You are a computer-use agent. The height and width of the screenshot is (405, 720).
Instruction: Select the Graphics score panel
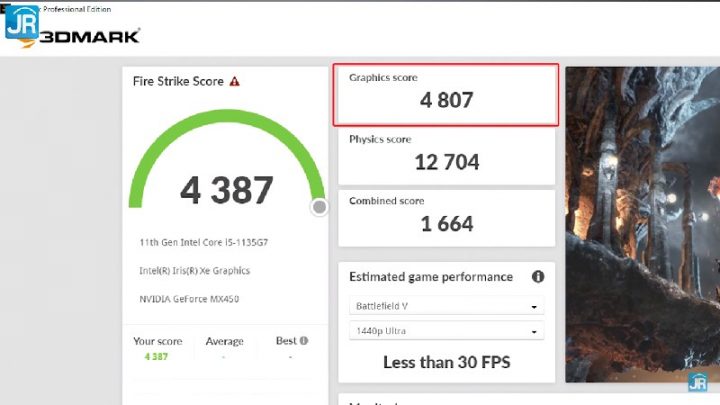coord(446,95)
